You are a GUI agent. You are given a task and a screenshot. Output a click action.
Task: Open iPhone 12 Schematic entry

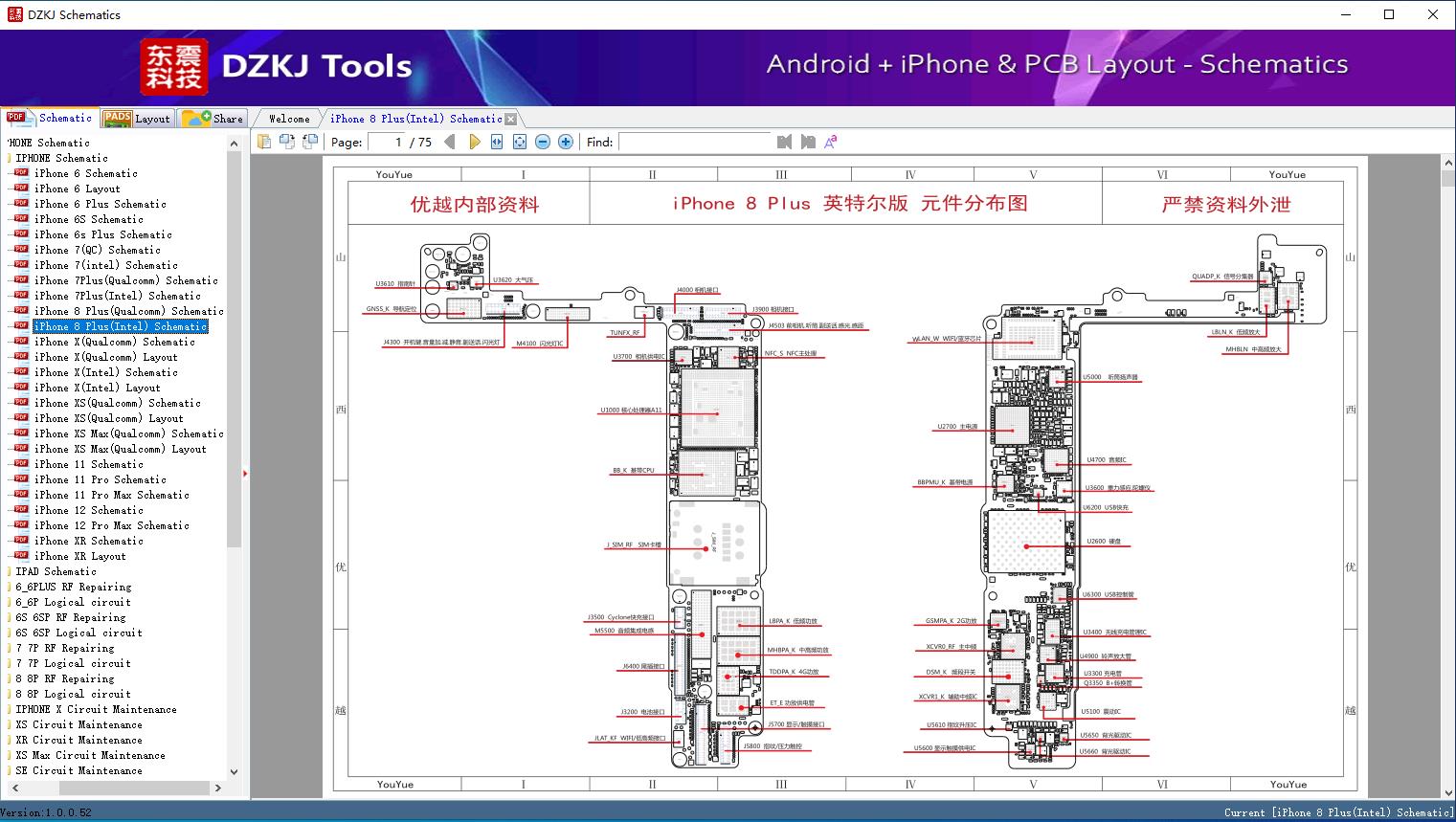(88, 510)
